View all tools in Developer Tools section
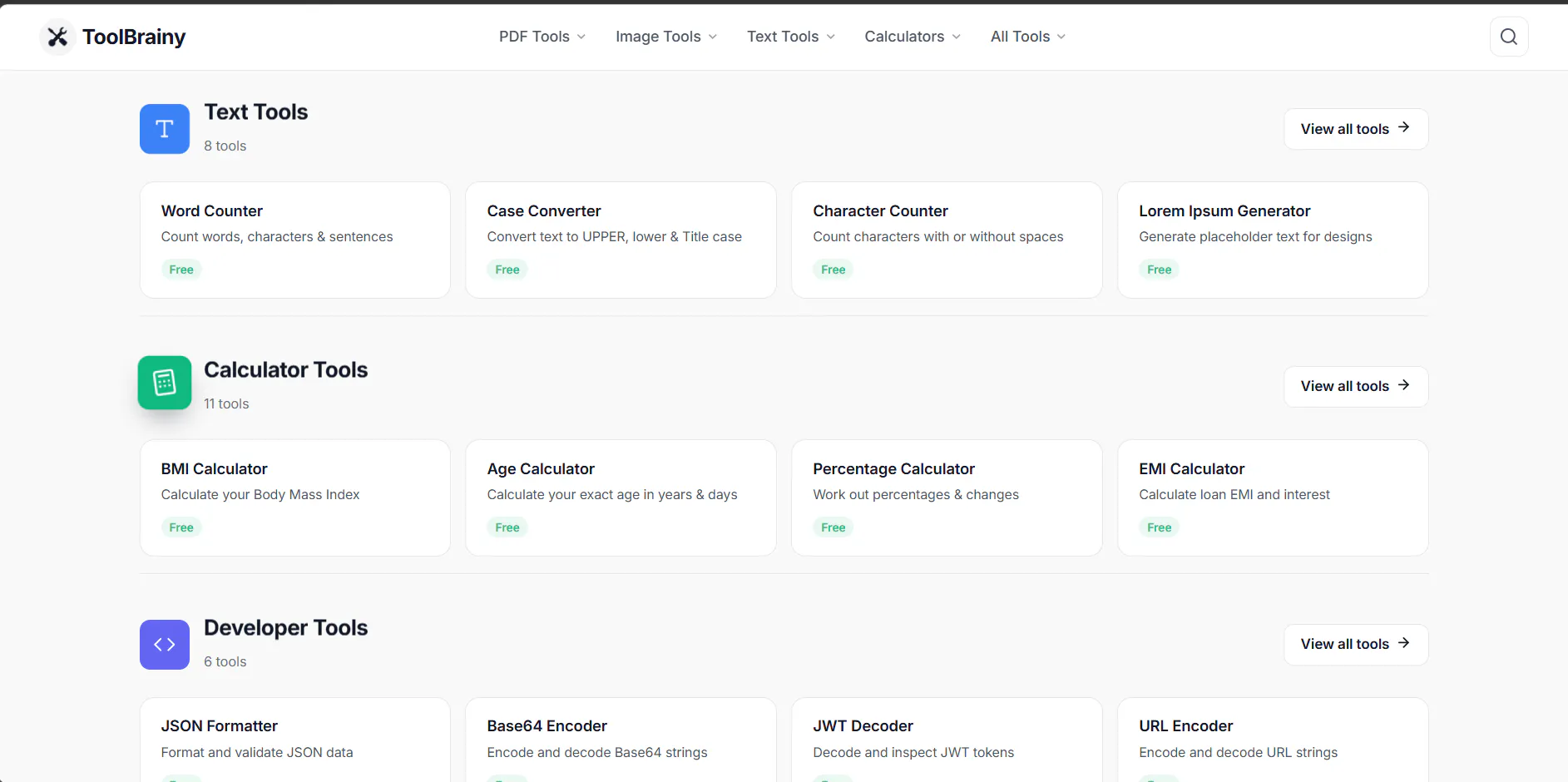This screenshot has width=1568, height=782. [x=1356, y=645]
